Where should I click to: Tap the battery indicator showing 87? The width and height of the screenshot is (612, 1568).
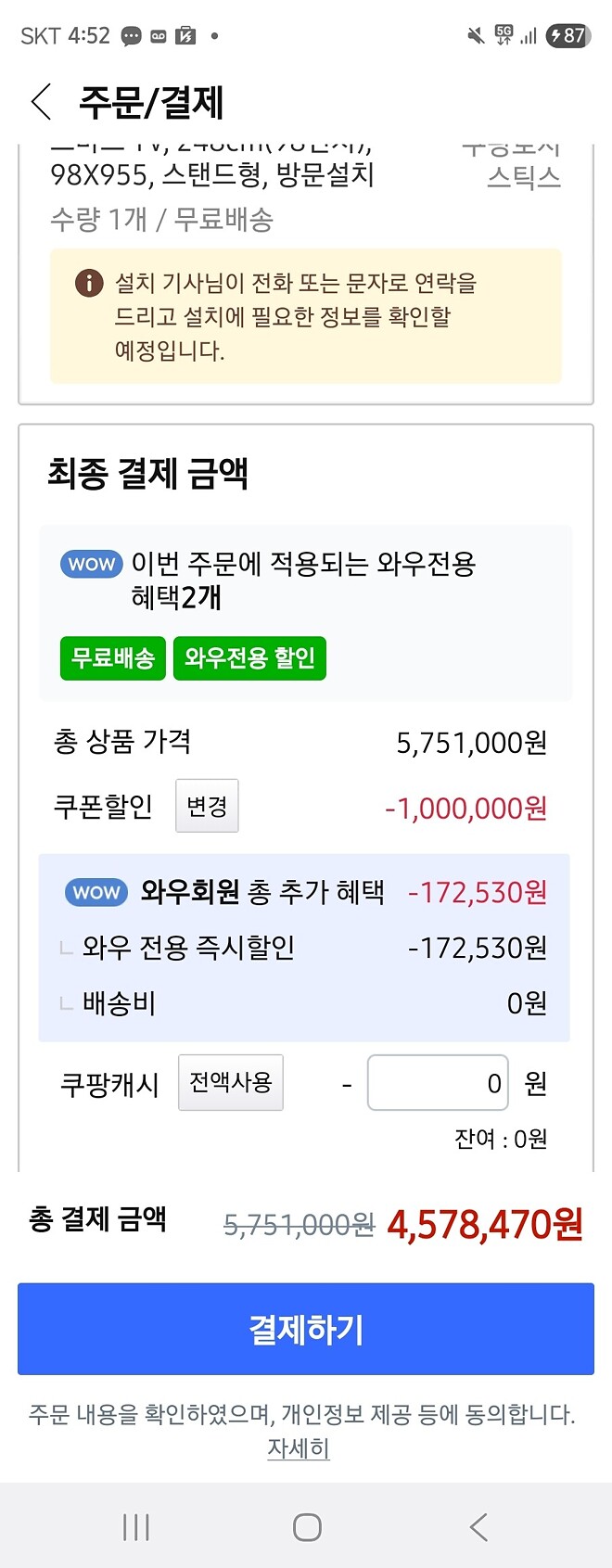click(567, 36)
